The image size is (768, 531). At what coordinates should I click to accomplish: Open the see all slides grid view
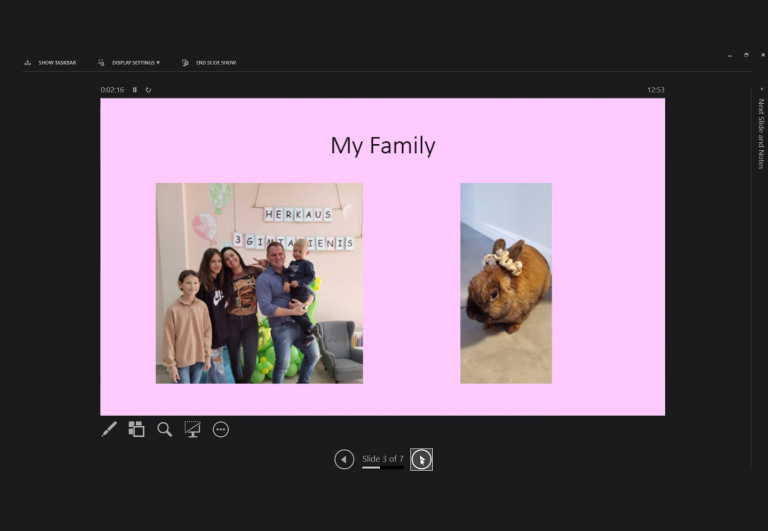[x=137, y=429]
